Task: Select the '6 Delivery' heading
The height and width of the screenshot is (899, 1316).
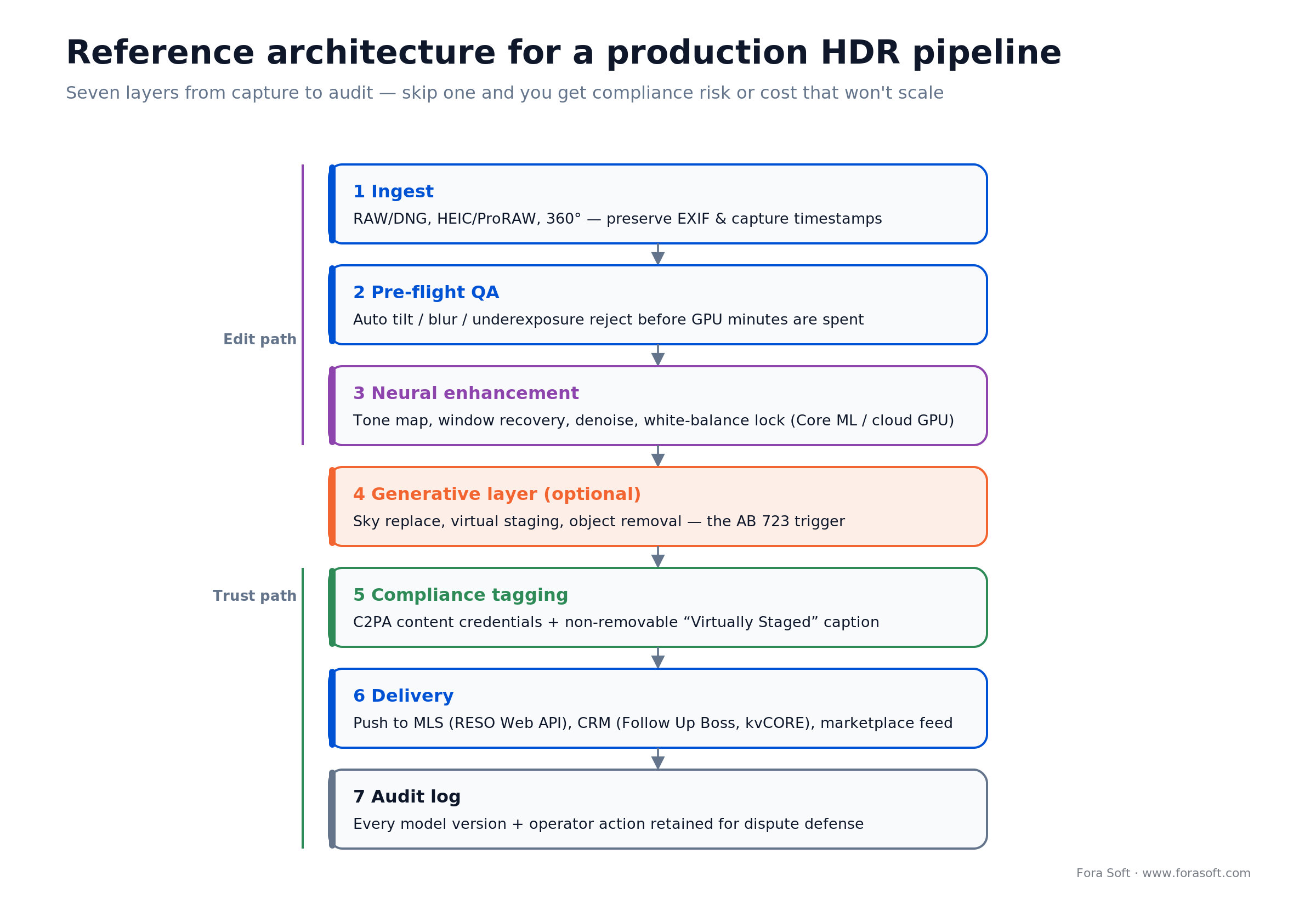Action: pyautogui.click(x=403, y=696)
